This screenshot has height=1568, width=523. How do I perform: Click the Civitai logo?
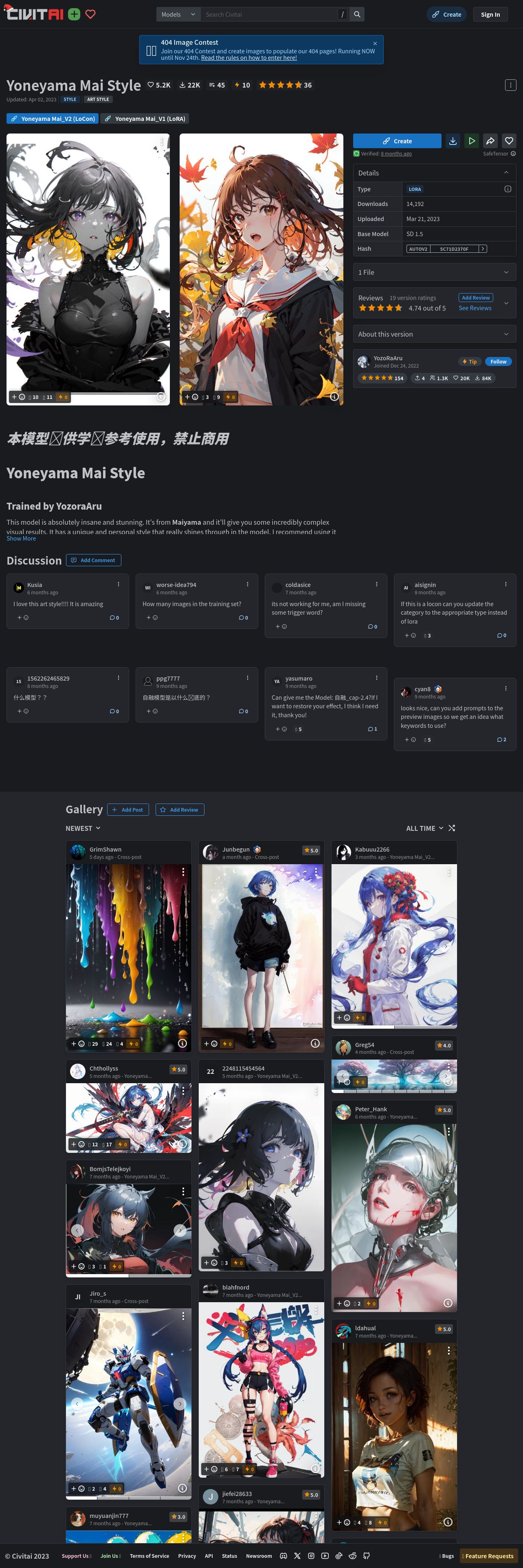(x=34, y=13)
